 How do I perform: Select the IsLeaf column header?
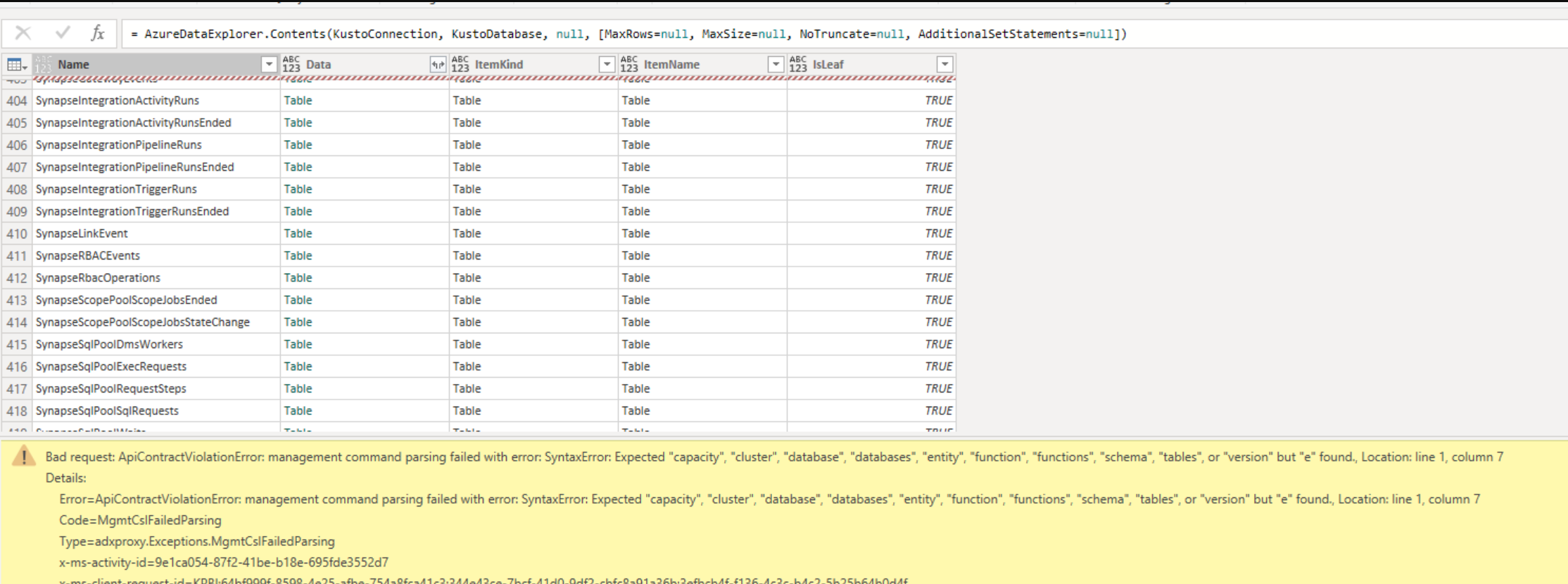click(871, 65)
